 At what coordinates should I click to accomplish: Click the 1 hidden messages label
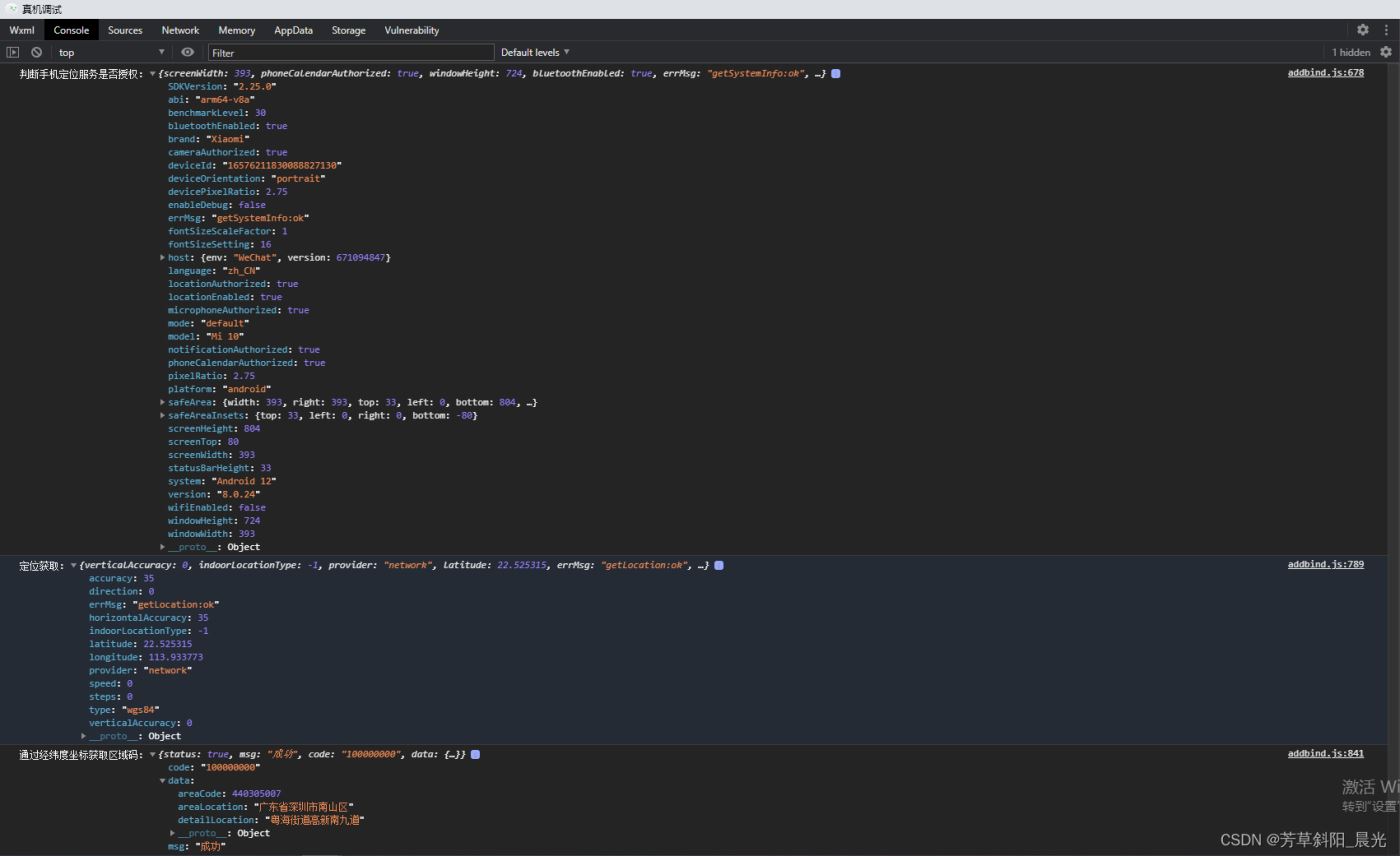(1350, 52)
